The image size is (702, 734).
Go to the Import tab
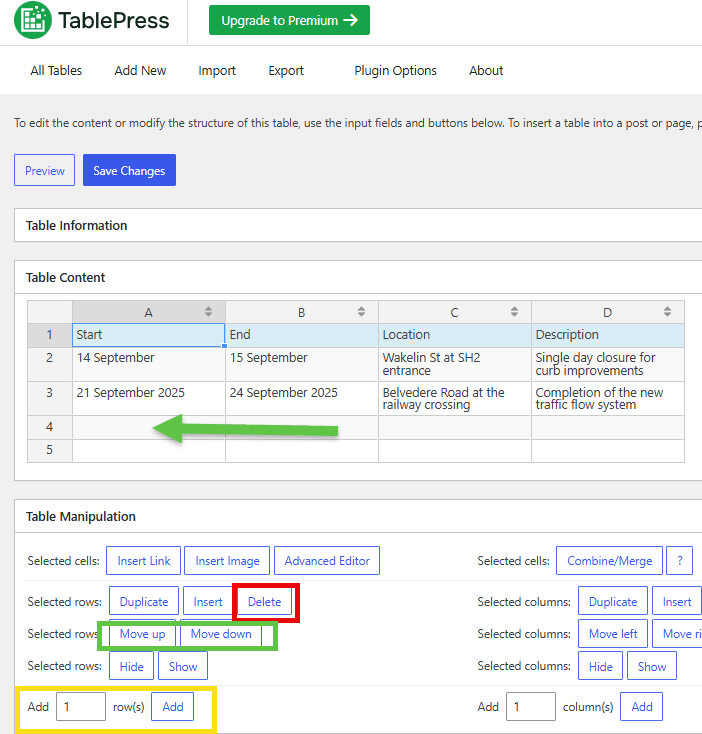[x=217, y=71]
